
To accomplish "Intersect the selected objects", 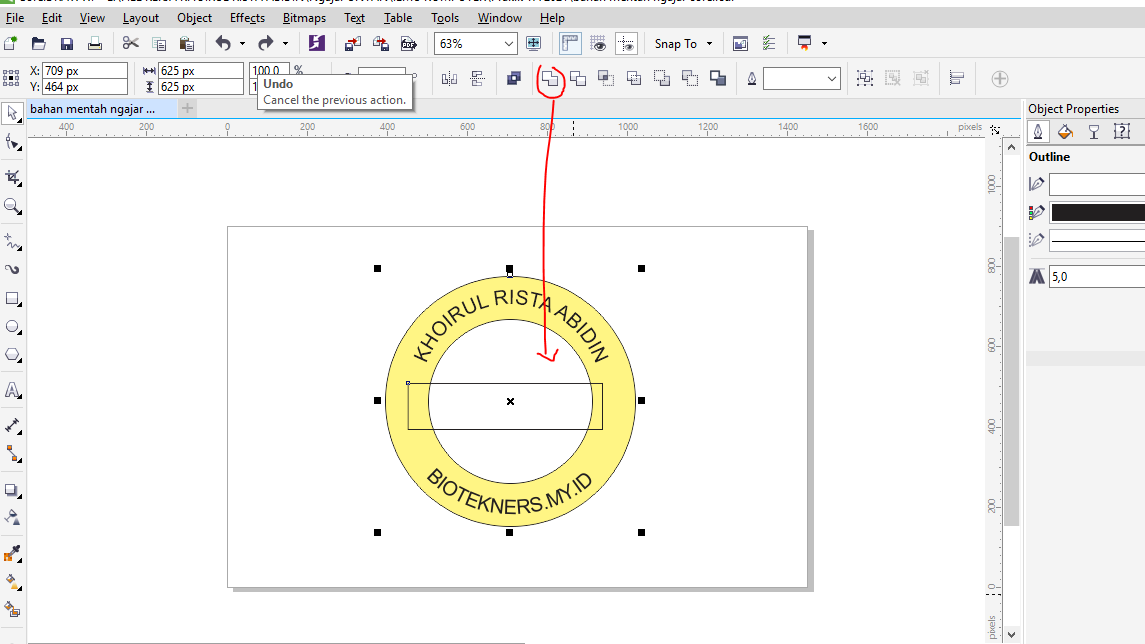I will (x=606, y=79).
